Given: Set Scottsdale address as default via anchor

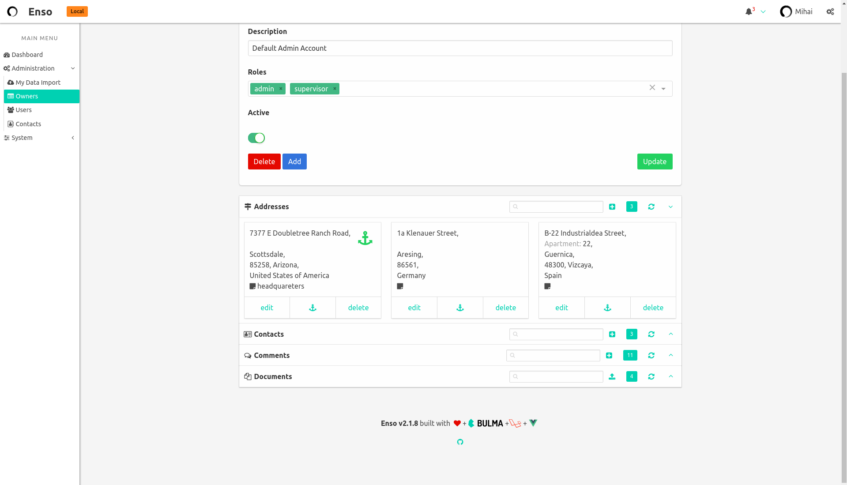Looking at the screenshot, I should (313, 308).
